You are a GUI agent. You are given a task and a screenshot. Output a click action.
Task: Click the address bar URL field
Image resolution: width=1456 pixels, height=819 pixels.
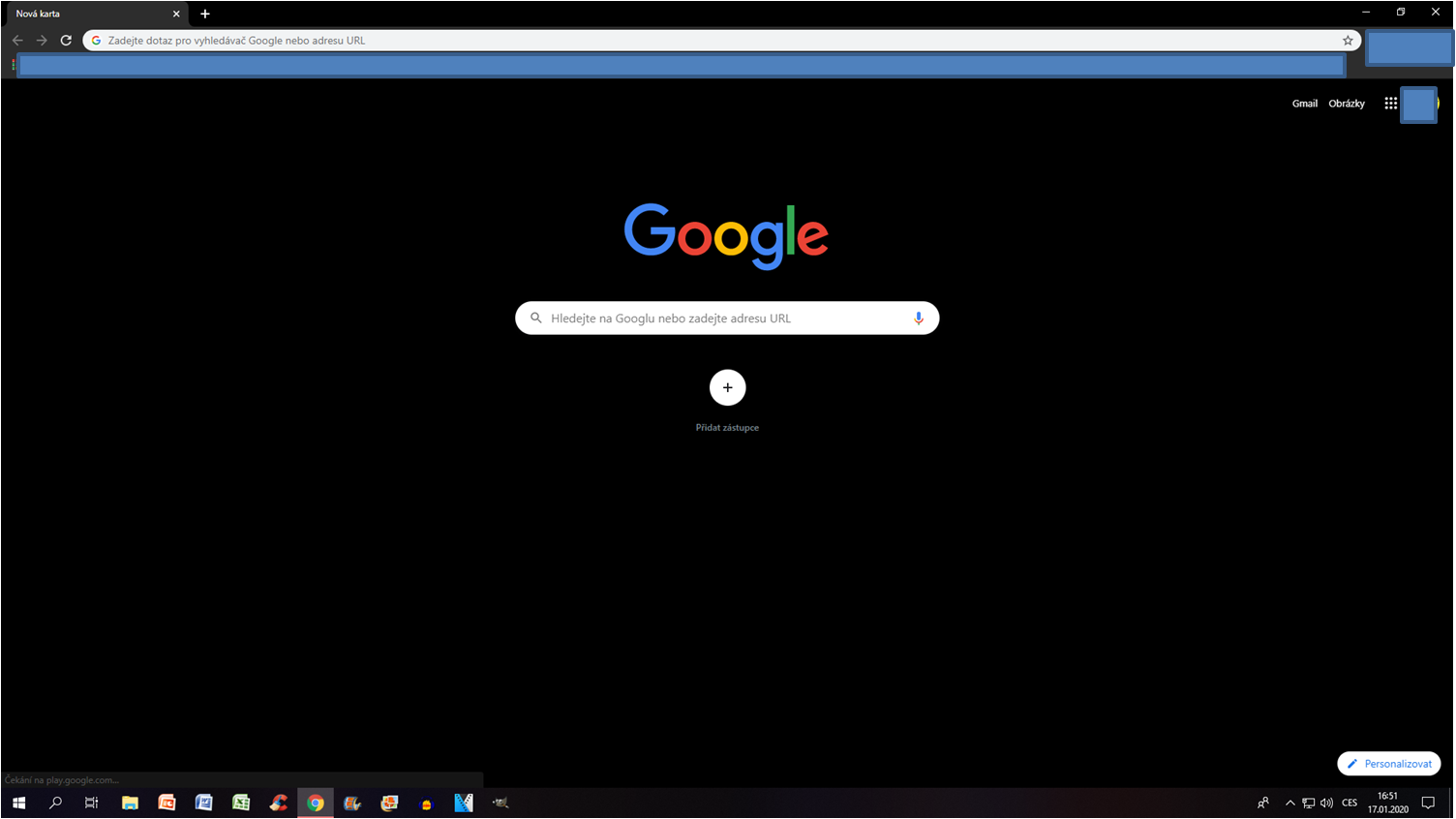(678, 41)
